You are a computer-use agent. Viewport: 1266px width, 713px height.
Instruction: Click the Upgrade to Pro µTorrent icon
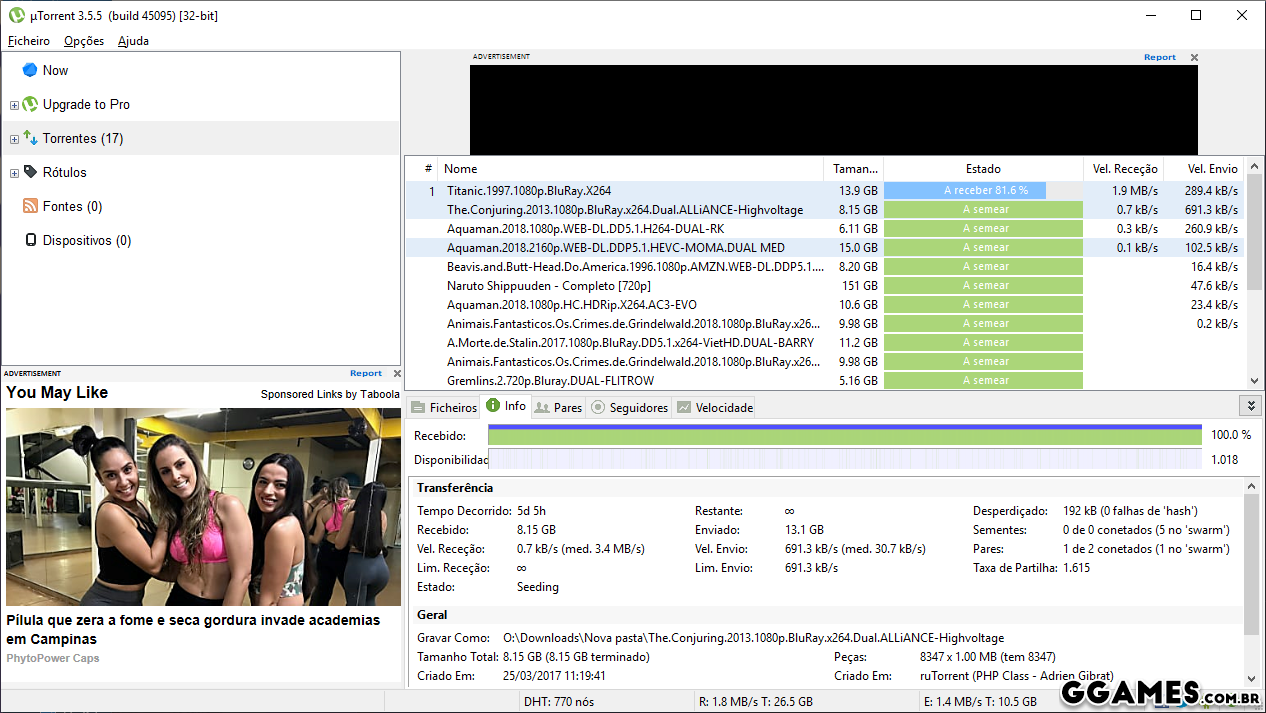tap(30, 104)
